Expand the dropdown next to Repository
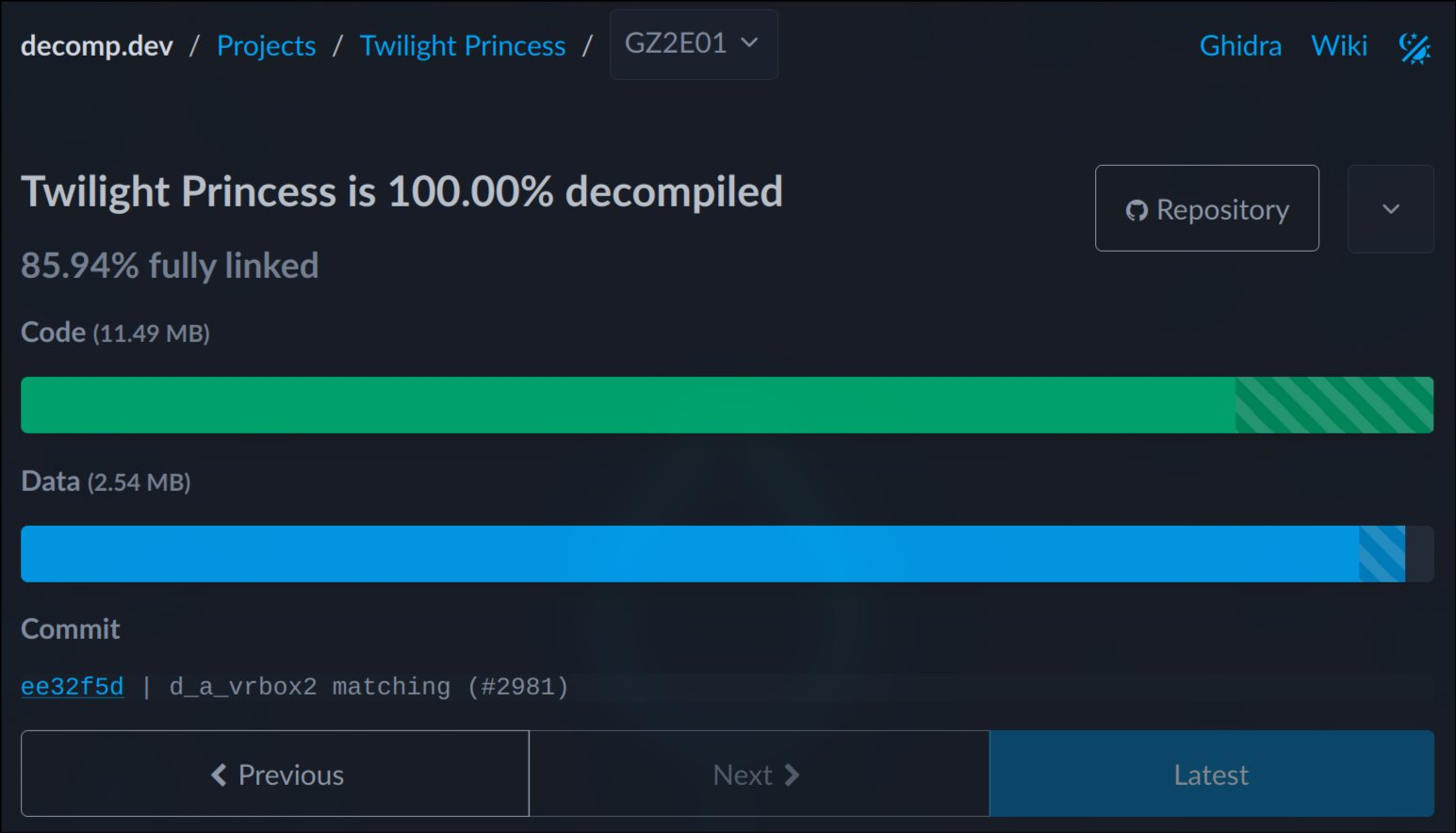Viewport: 1456px width, 833px height. tap(1391, 208)
